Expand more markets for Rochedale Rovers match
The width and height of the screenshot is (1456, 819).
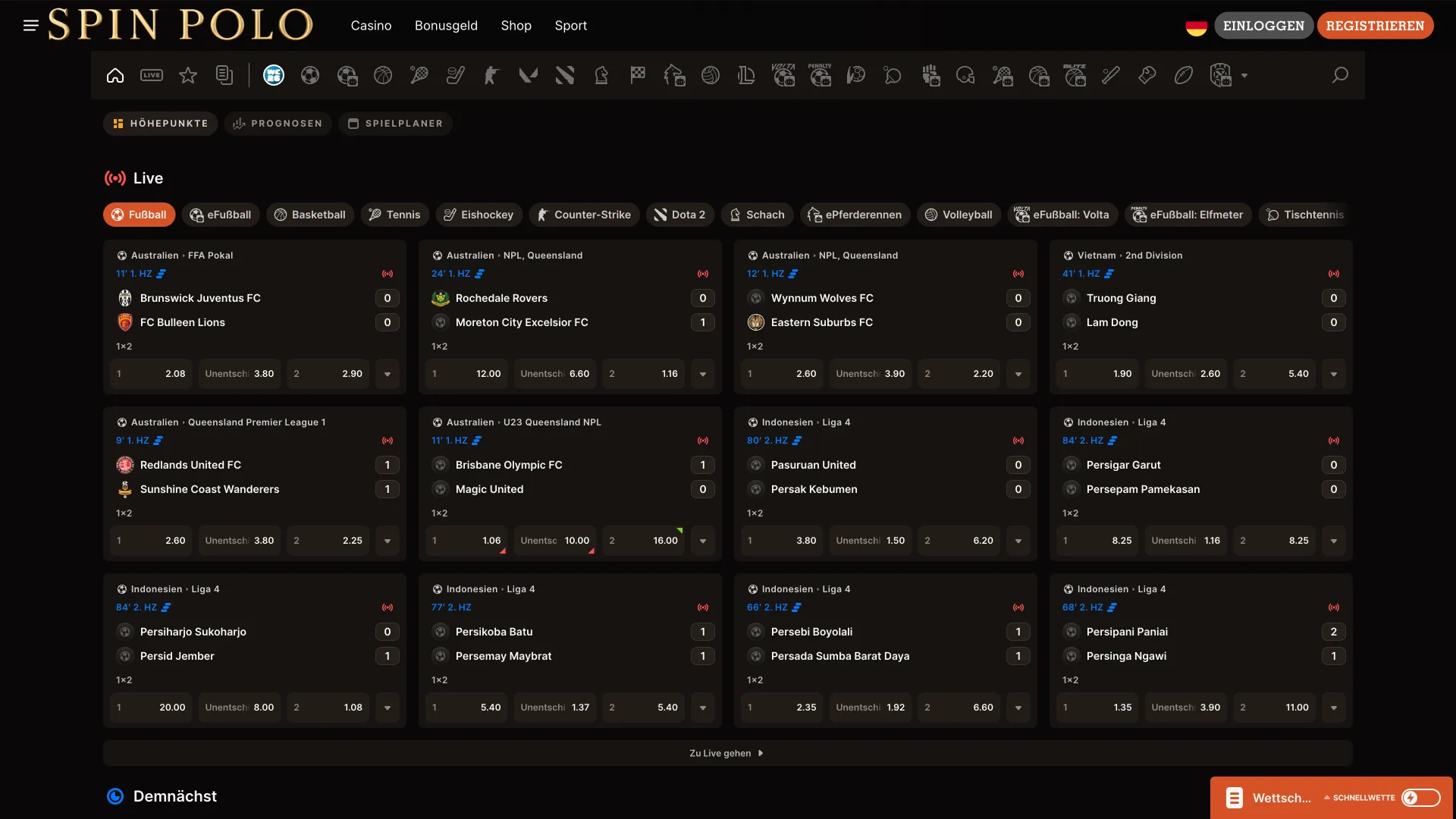point(703,374)
